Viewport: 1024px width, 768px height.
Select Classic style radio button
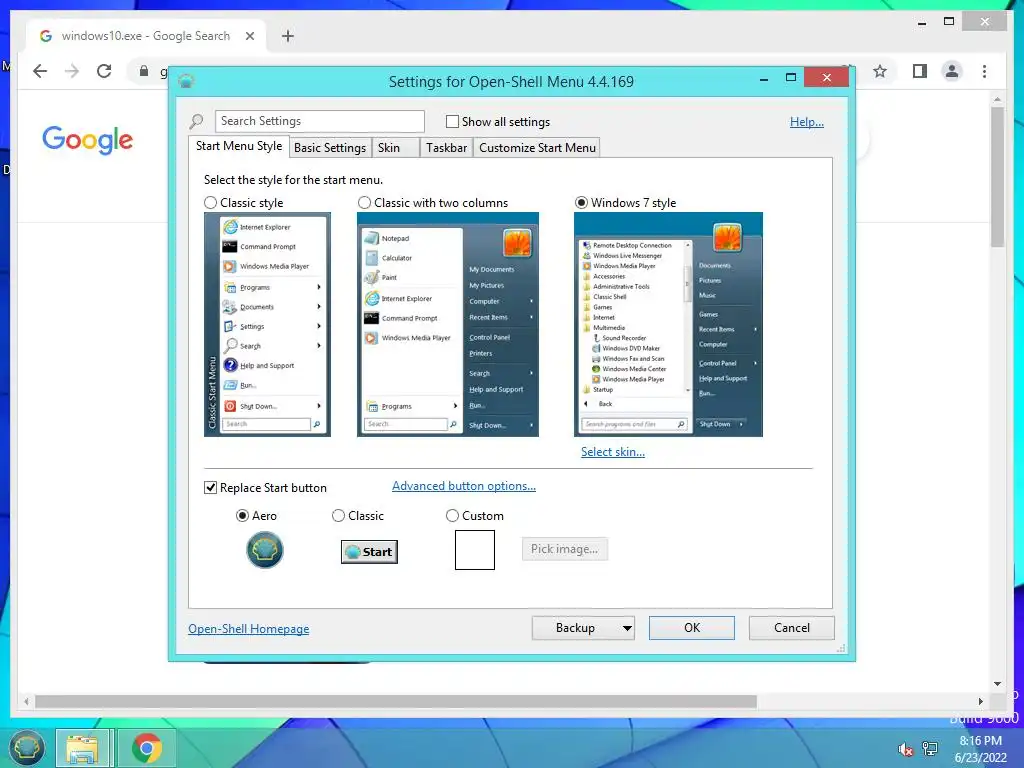coord(210,203)
